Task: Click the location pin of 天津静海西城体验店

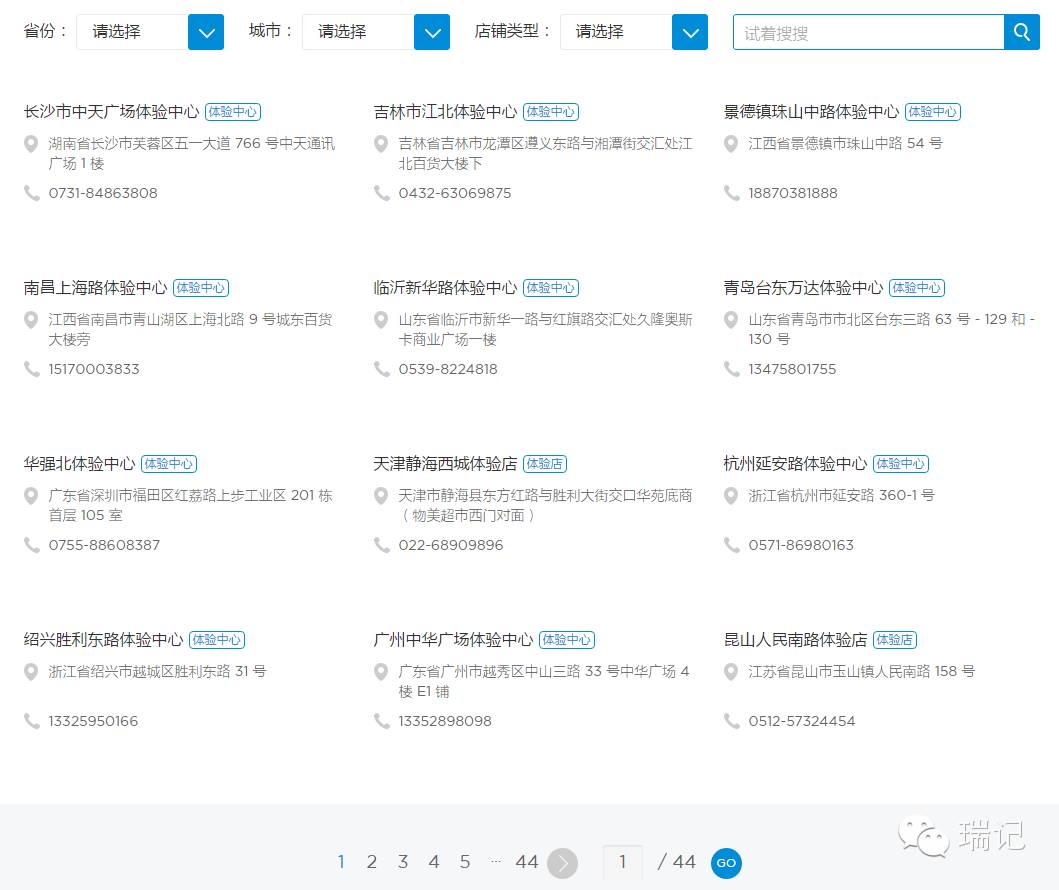Action: pyautogui.click(x=381, y=494)
